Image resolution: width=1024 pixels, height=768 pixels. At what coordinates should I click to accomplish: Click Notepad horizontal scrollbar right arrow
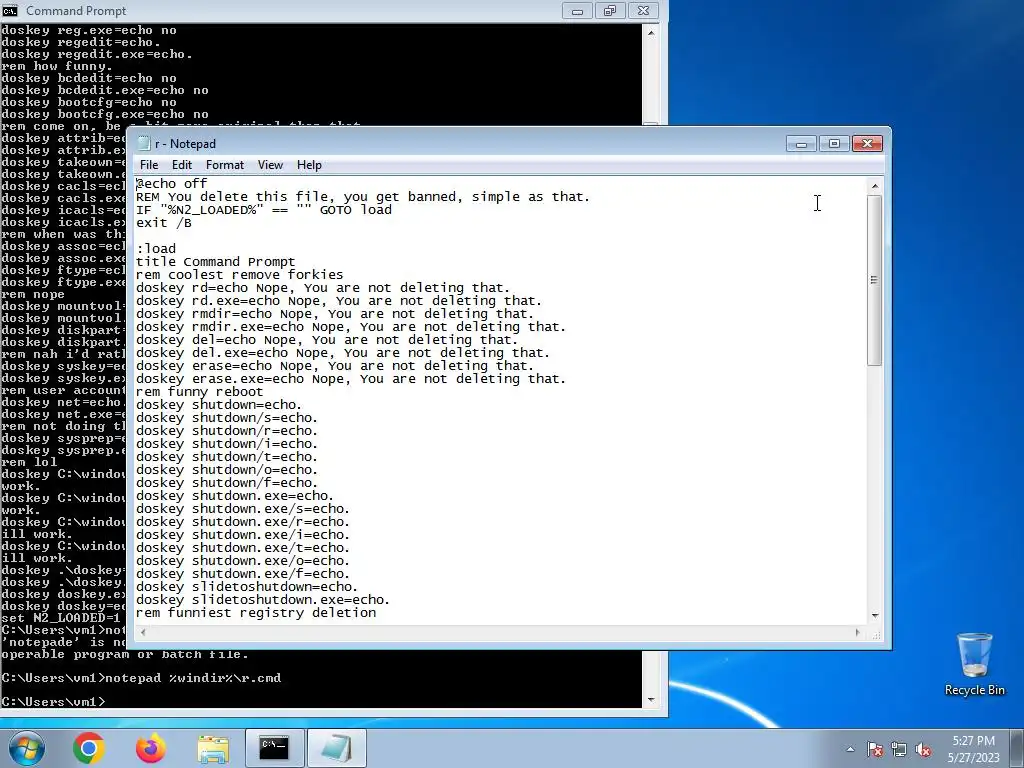pyautogui.click(x=857, y=632)
